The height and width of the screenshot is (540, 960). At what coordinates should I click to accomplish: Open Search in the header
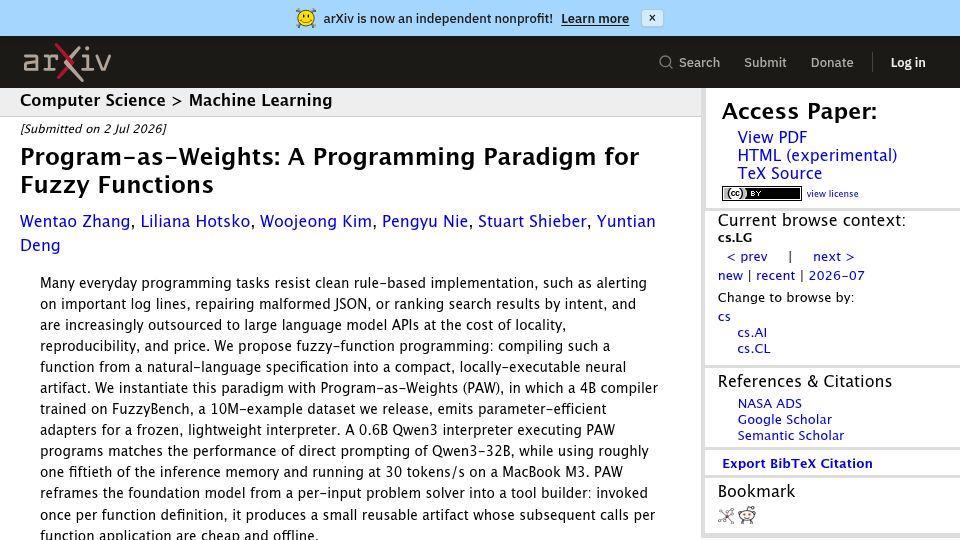689,62
